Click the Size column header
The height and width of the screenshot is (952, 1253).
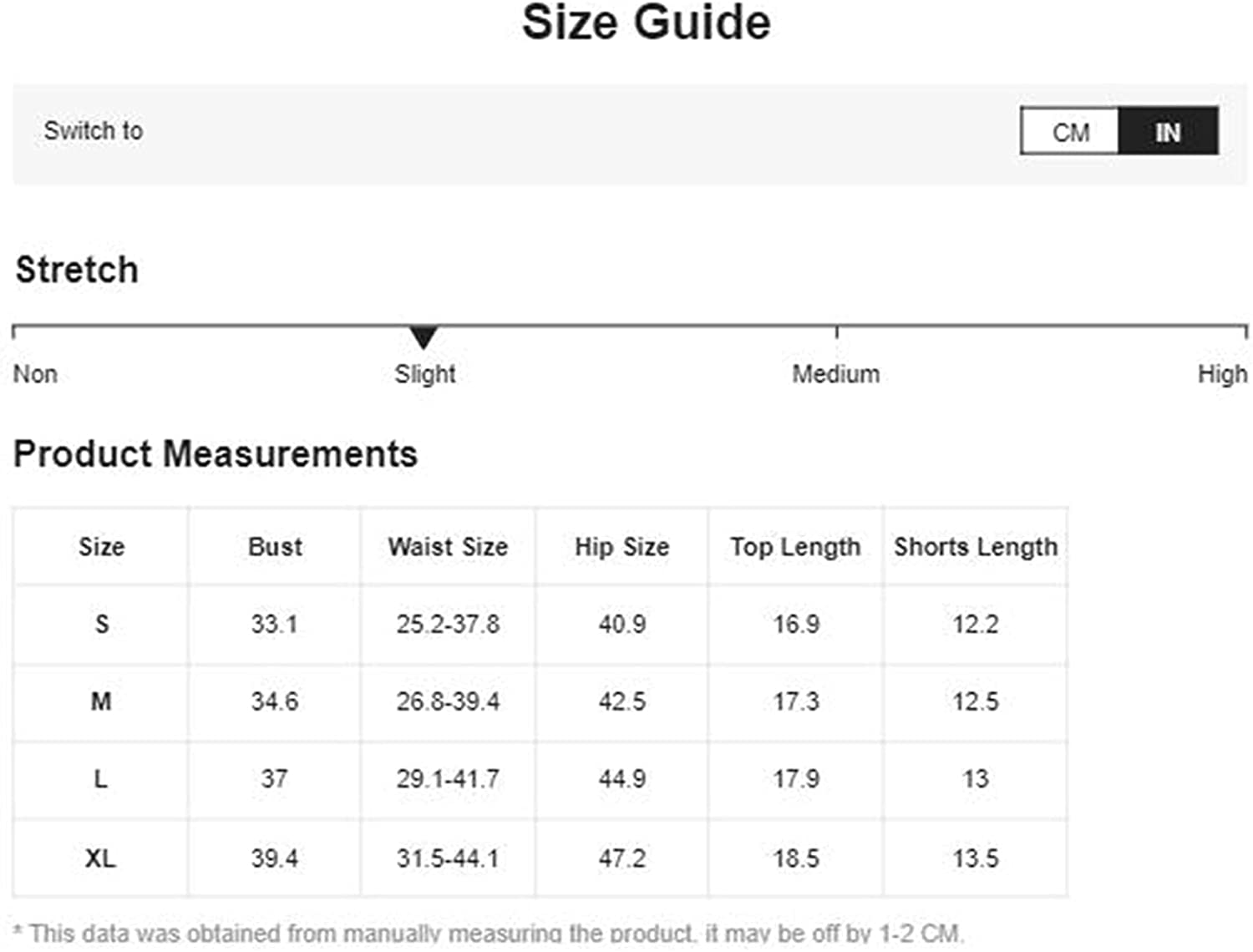pos(101,546)
